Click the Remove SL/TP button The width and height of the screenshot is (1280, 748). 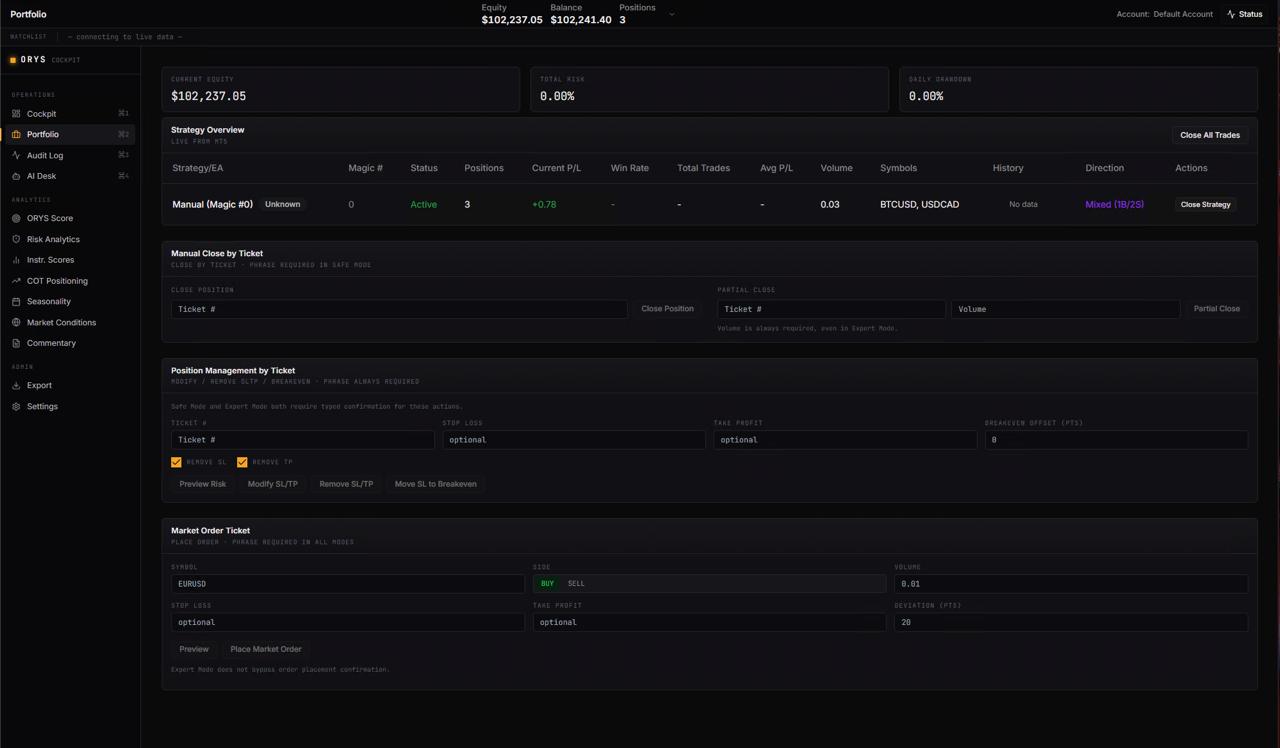[346, 484]
